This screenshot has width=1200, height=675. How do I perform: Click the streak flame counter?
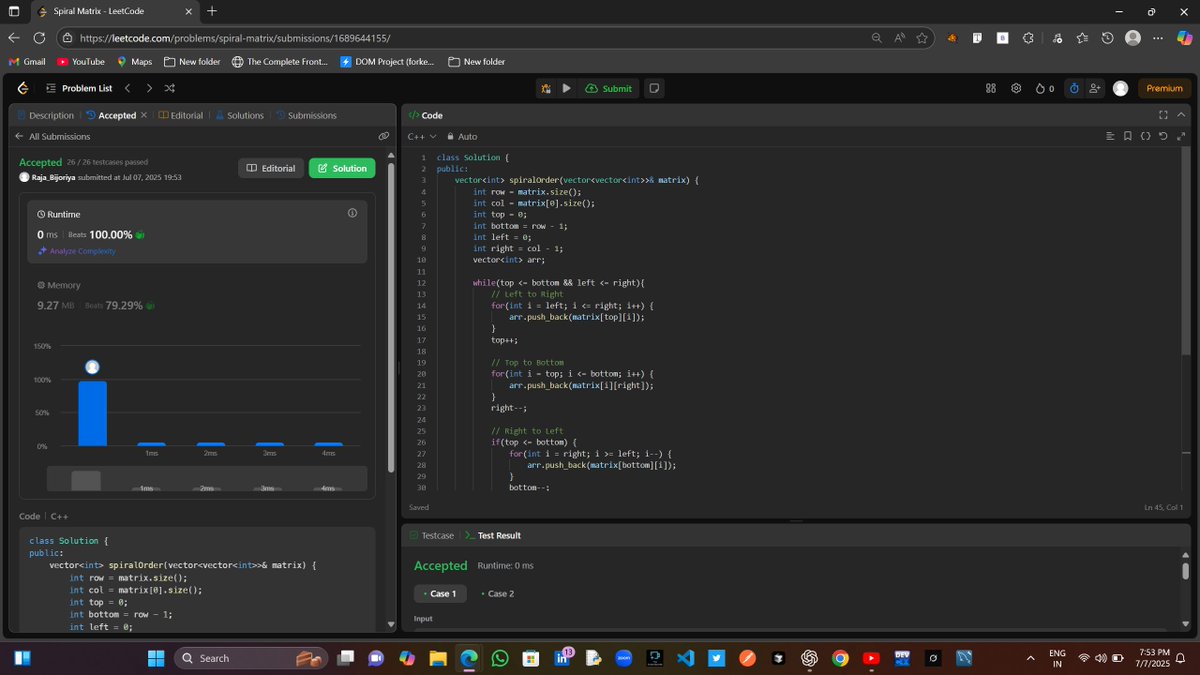[1045, 88]
